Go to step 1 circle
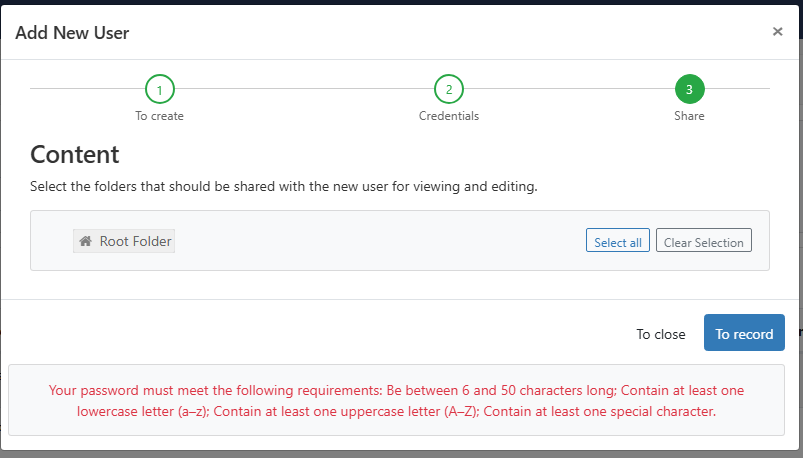Screen dimensions: 803x458 pyautogui.click(x=160, y=89)
